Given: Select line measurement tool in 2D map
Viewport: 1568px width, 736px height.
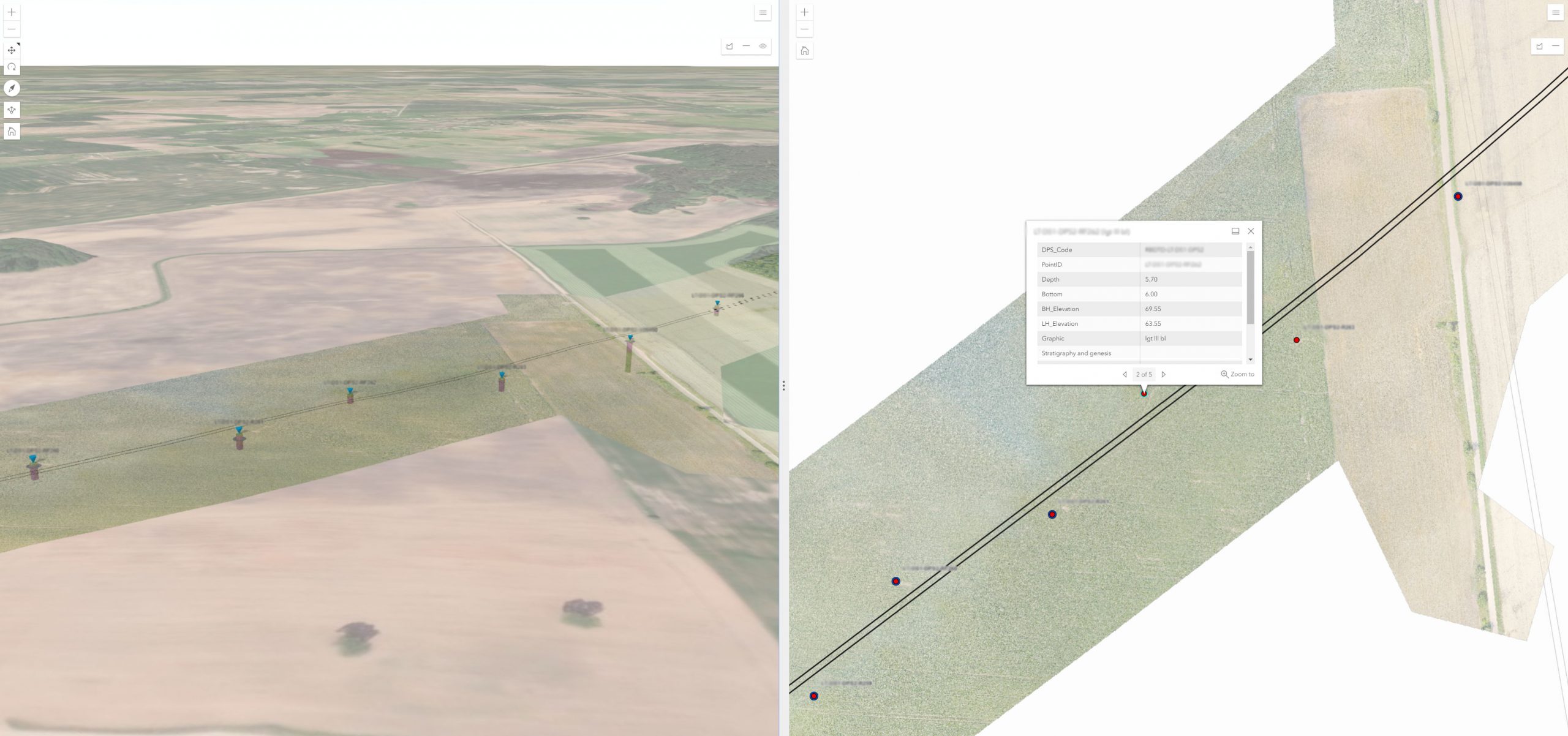Looking at the screenshot, I should tap(1555, 46).
